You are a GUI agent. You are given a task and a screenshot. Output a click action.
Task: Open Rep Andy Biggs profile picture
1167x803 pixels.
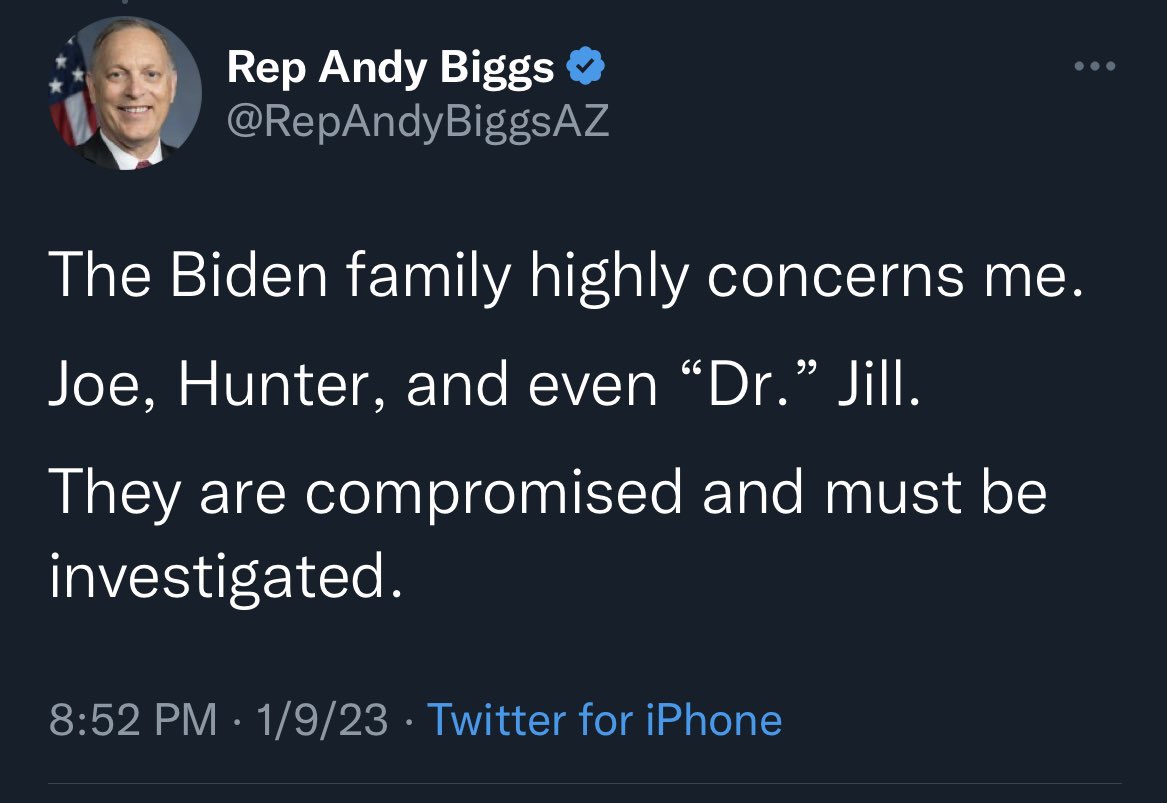click(x=126, y=93)
